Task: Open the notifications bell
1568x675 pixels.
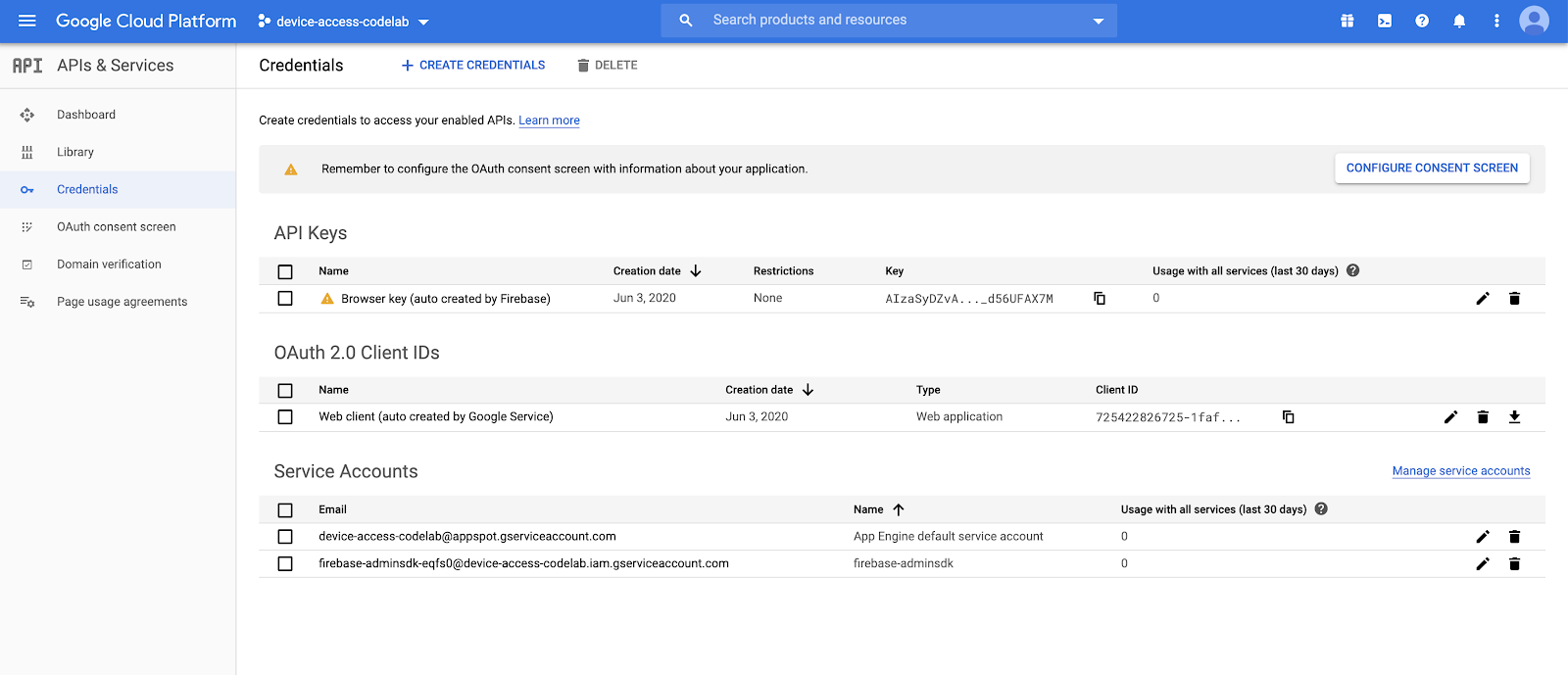Action: [1459, 21]
